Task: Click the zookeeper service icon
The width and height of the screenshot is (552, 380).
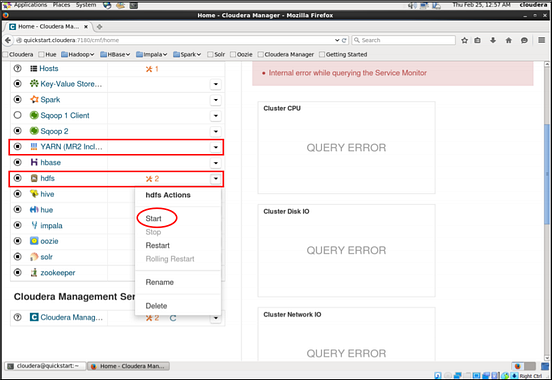Action: click(x=34, y=272)
